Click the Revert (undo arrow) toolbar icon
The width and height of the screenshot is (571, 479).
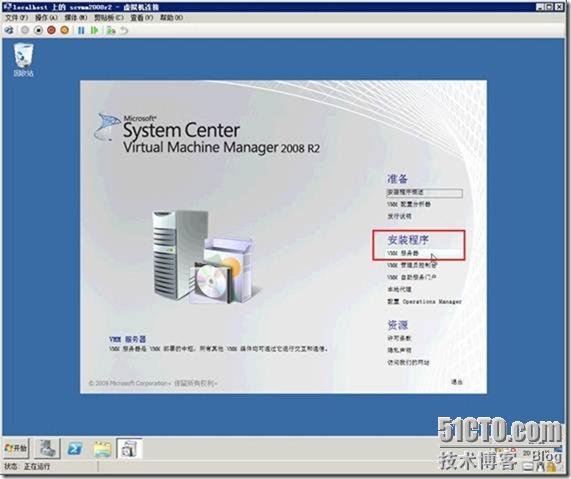tap(124, 30)
